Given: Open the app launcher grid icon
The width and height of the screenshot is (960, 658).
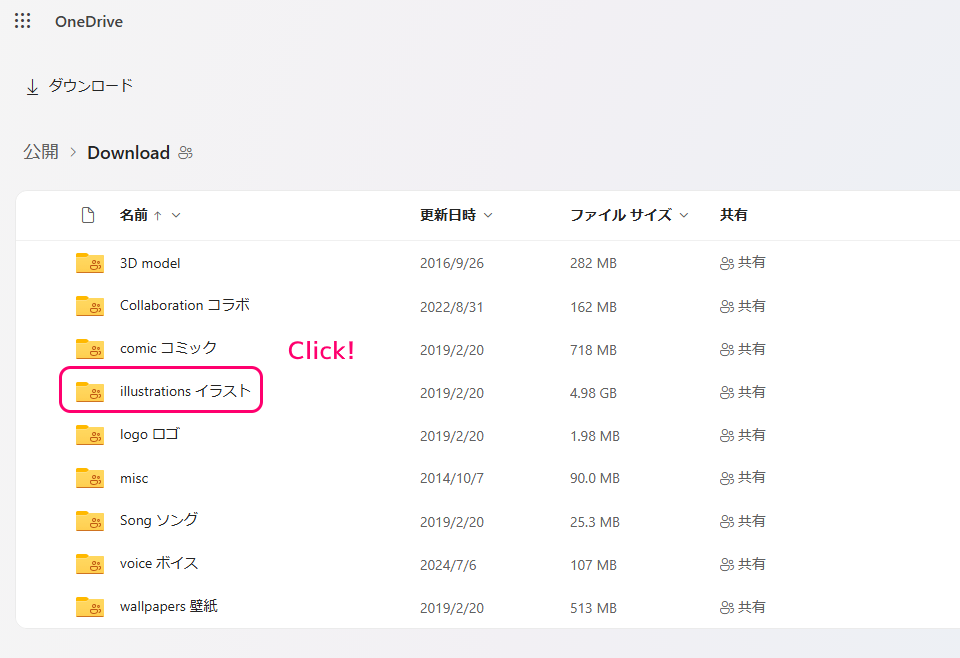Looking at the screenshot, I should [x=23, y=21].
